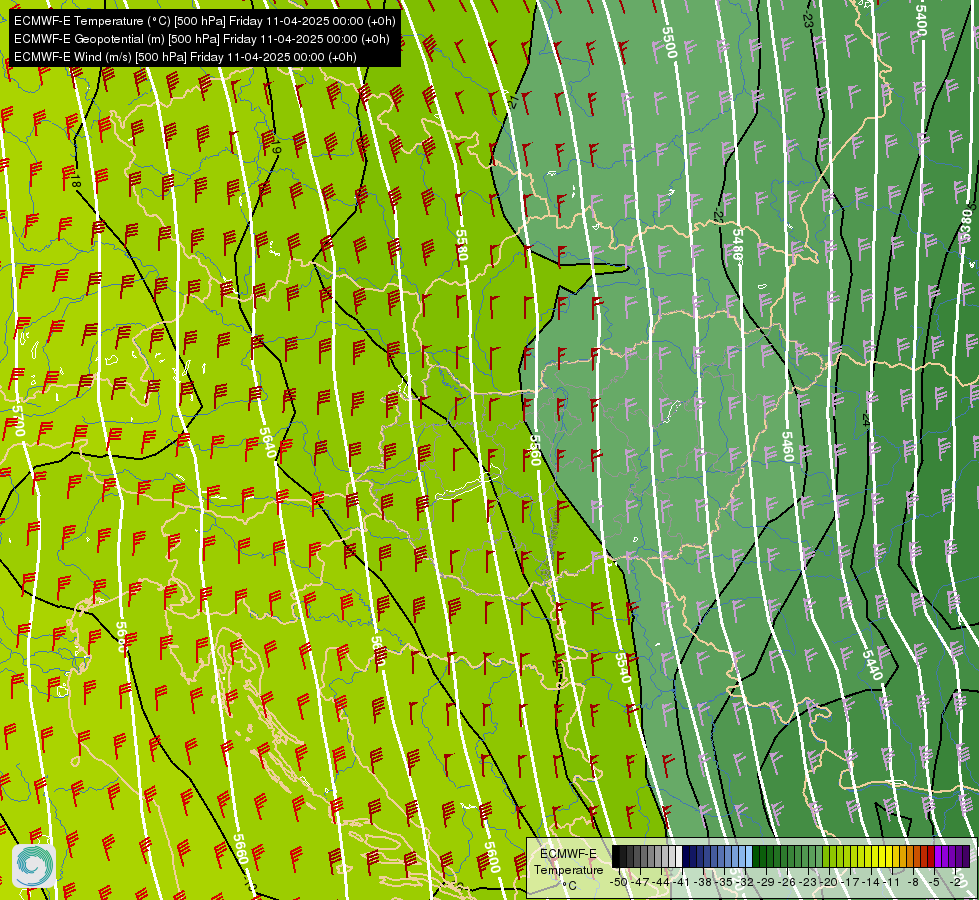The height and width of the screenshot is (900, 979).
Task: Click the 5640 geopotential contour label
Action: [x=267, y=442]
